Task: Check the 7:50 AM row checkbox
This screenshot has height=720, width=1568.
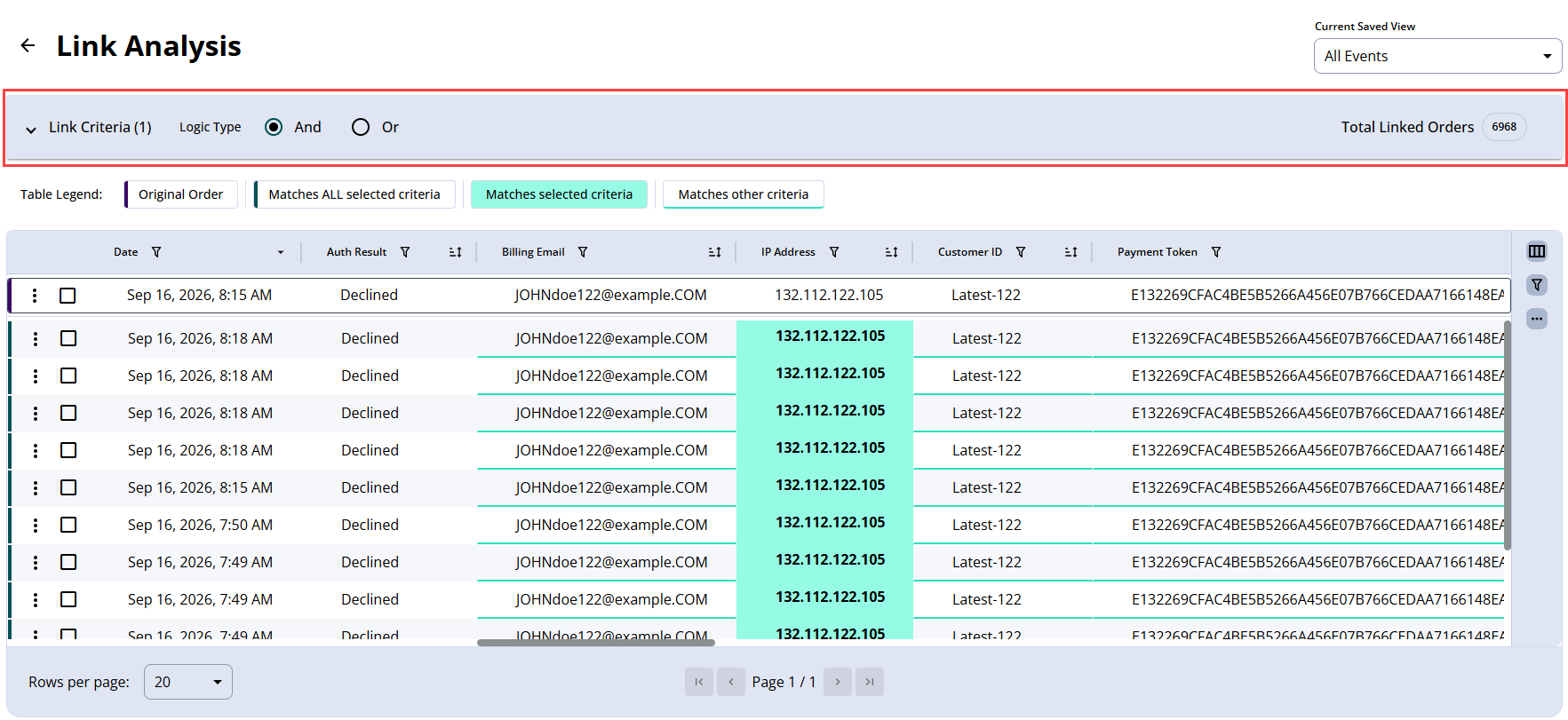Action: coord(68,525)
